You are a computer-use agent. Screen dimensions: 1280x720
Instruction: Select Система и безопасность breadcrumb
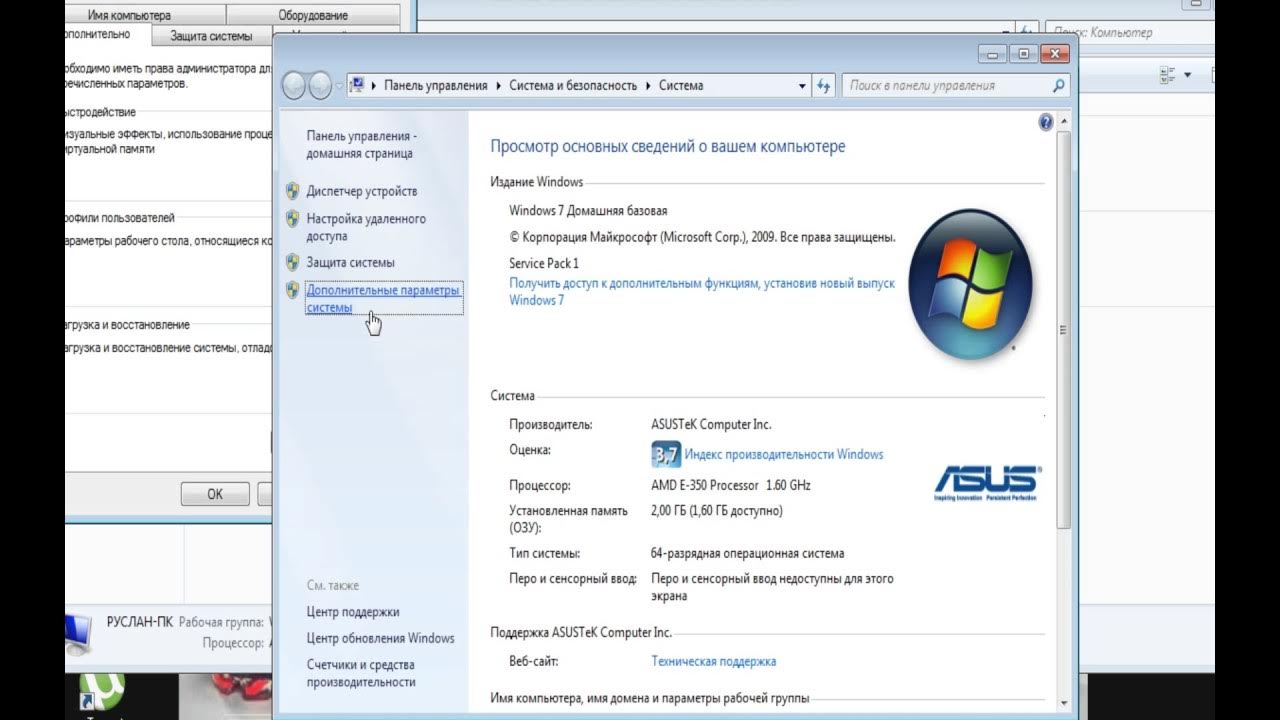573,86
